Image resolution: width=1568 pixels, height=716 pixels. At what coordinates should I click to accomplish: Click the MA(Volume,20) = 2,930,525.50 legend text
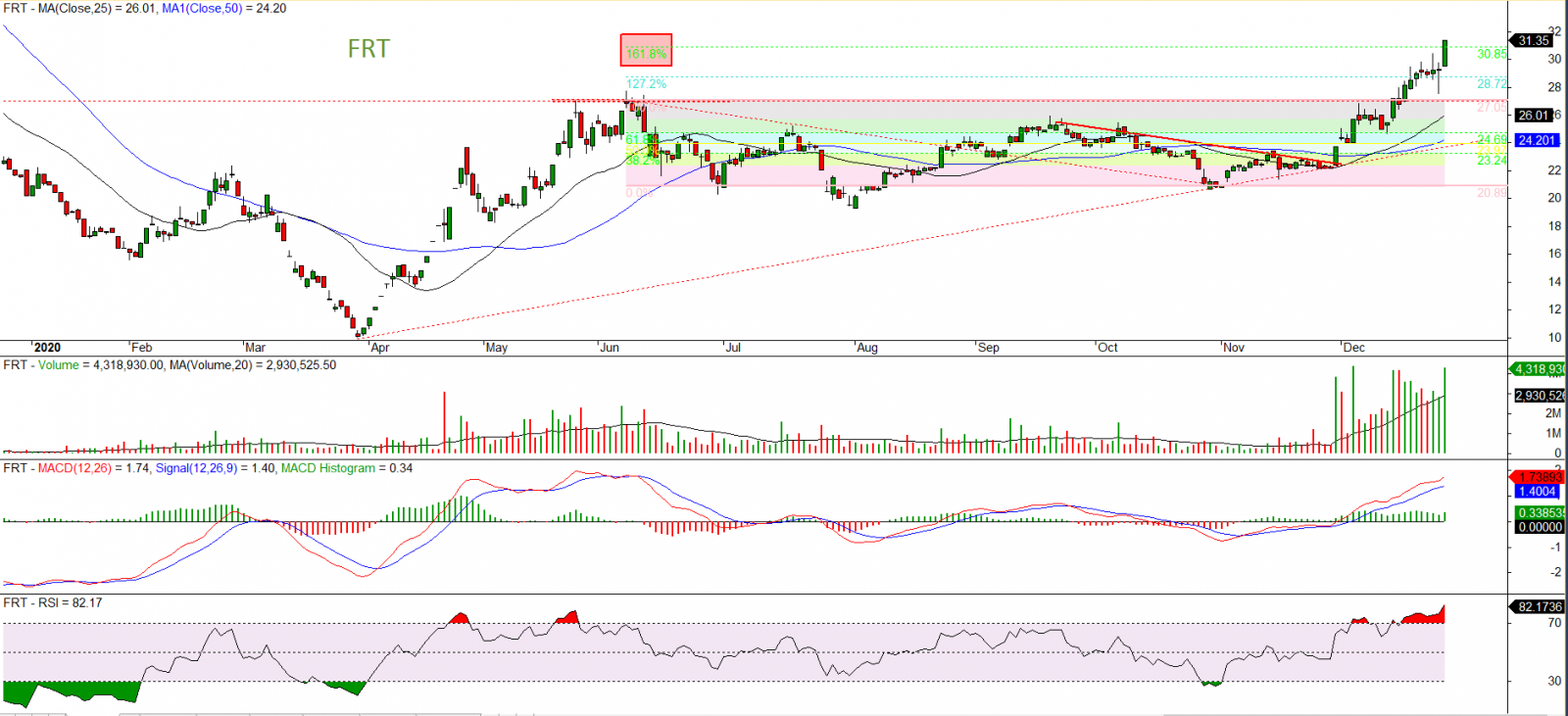click(x=253, y=365)
